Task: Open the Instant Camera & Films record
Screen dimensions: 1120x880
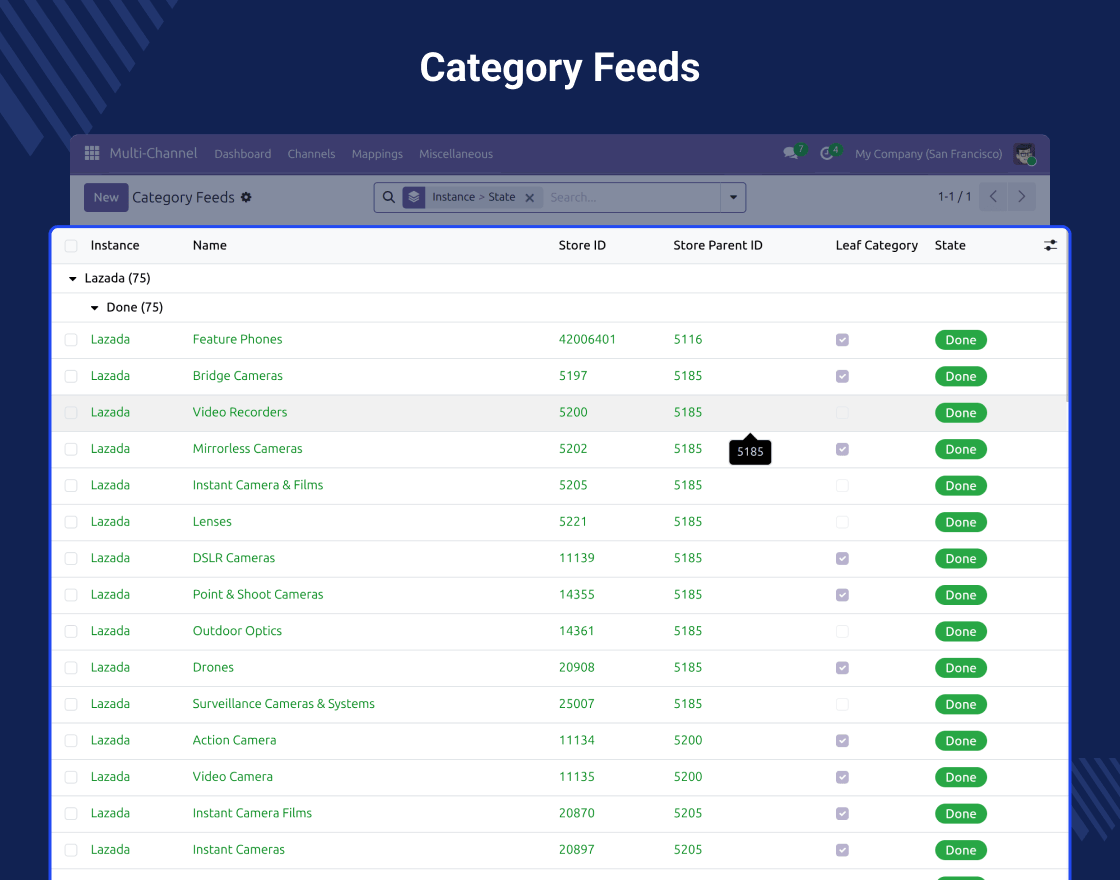Action: click(x=258, y=485)
